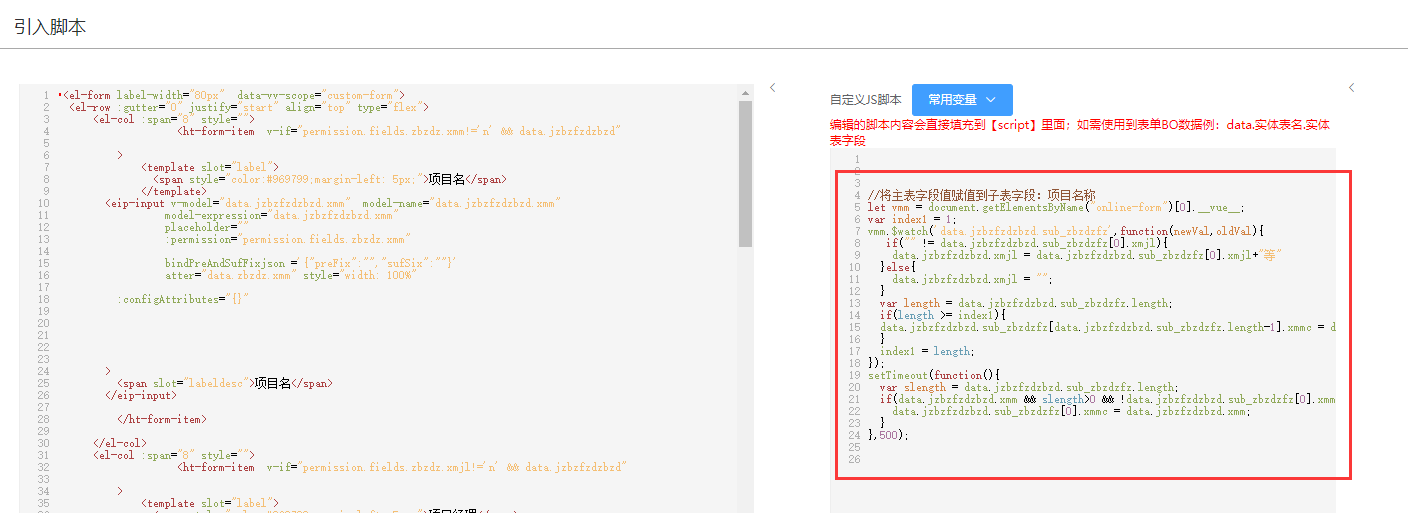
Task: Collapse the left HTML template panel chevron
Action: 773,88
